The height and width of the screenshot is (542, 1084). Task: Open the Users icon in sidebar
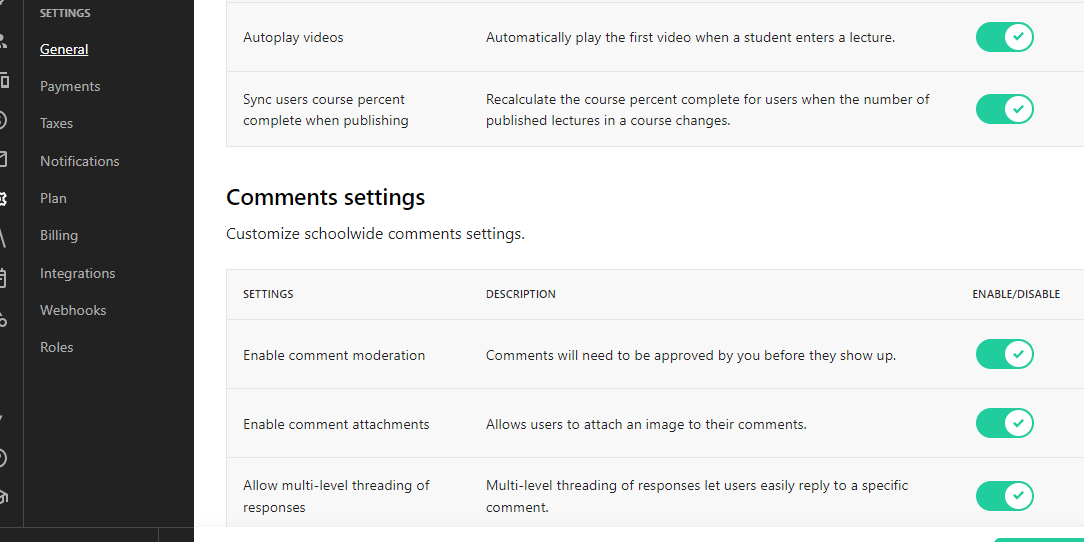click(3, 40)
